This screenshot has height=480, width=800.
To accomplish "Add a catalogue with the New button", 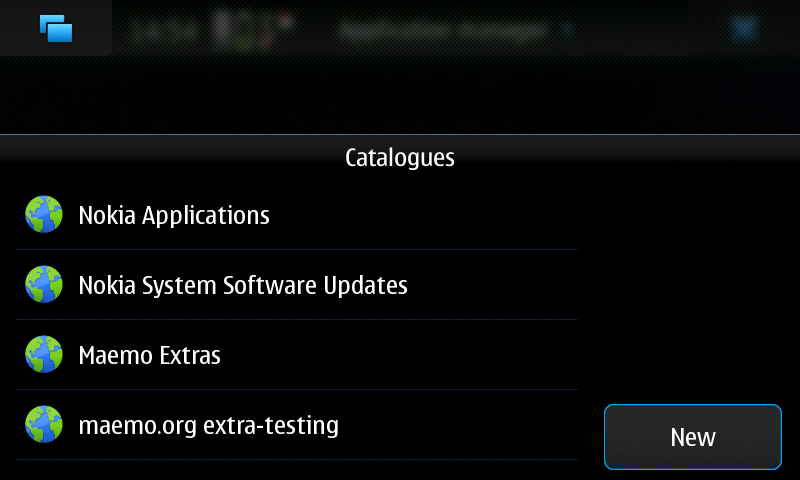I will coord(693,437).
